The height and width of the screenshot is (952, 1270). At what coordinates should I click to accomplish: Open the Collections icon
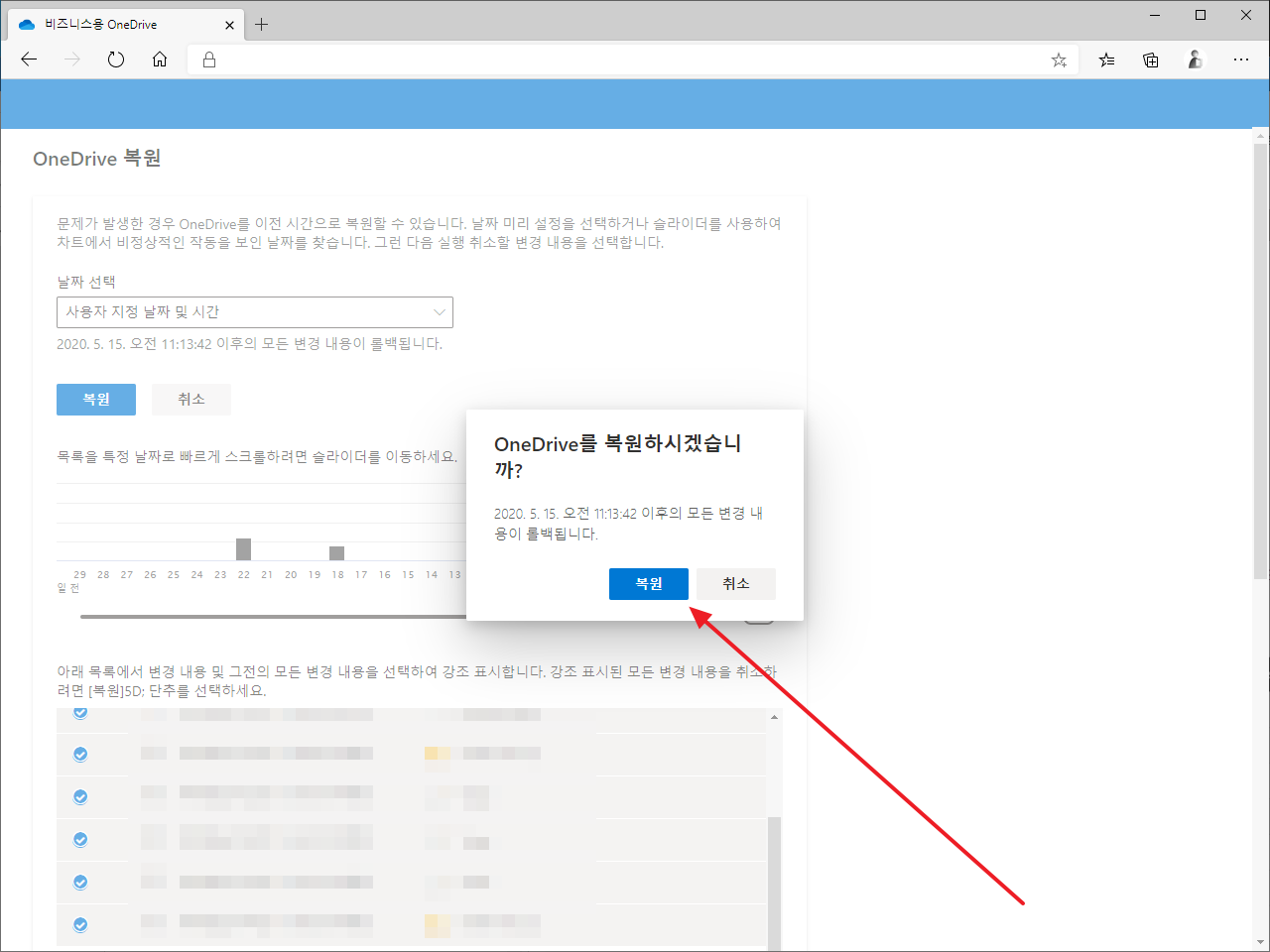pyautogui.click(x=1151, y=60)
